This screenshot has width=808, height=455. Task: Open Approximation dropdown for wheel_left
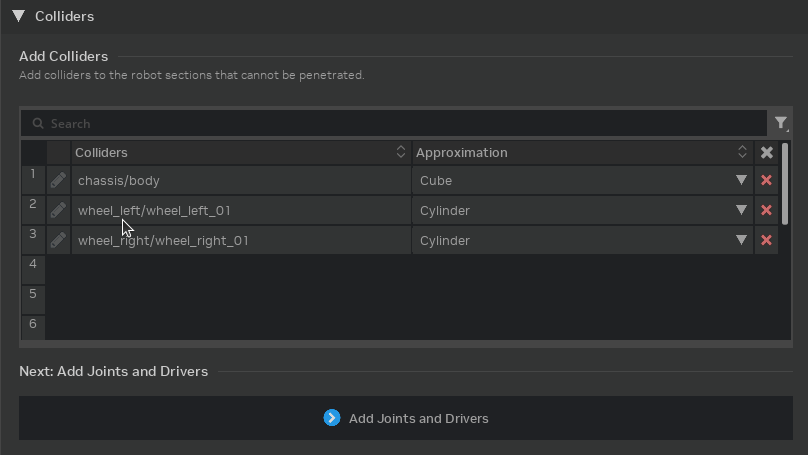coord(741,211)
